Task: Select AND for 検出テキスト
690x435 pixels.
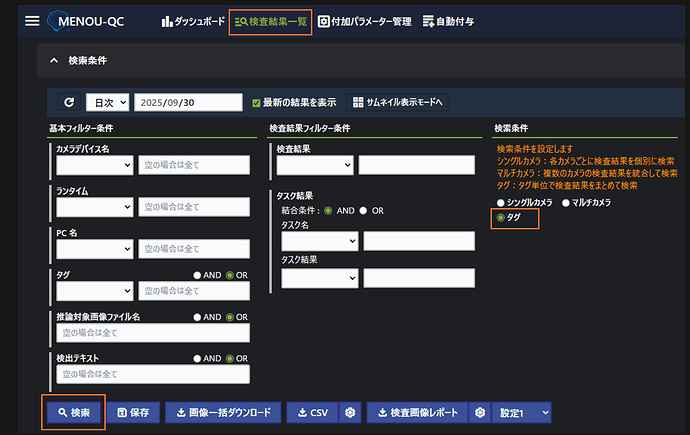Action: click(x=197, y=358)
